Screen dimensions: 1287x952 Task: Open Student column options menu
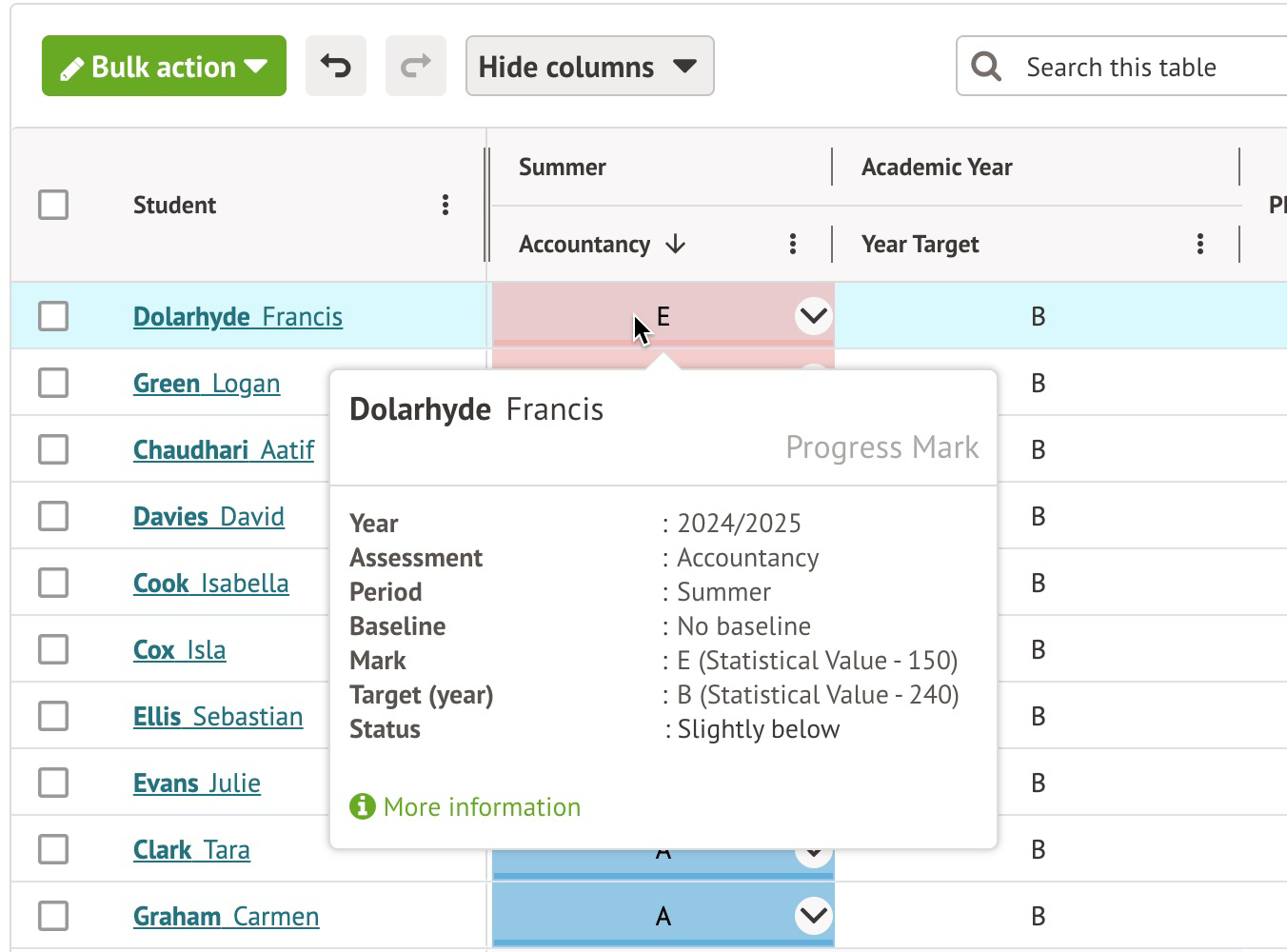pos(445,205)
